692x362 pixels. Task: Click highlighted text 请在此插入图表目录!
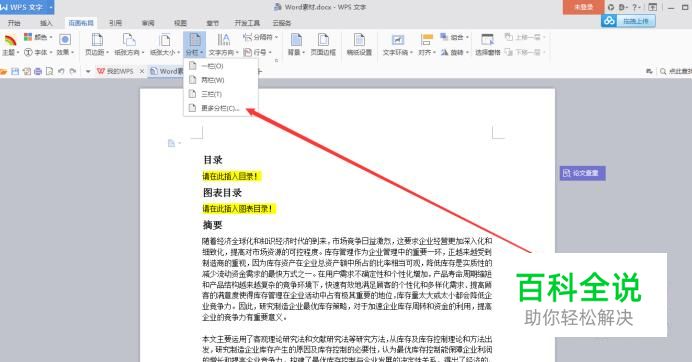click(239, 208)
